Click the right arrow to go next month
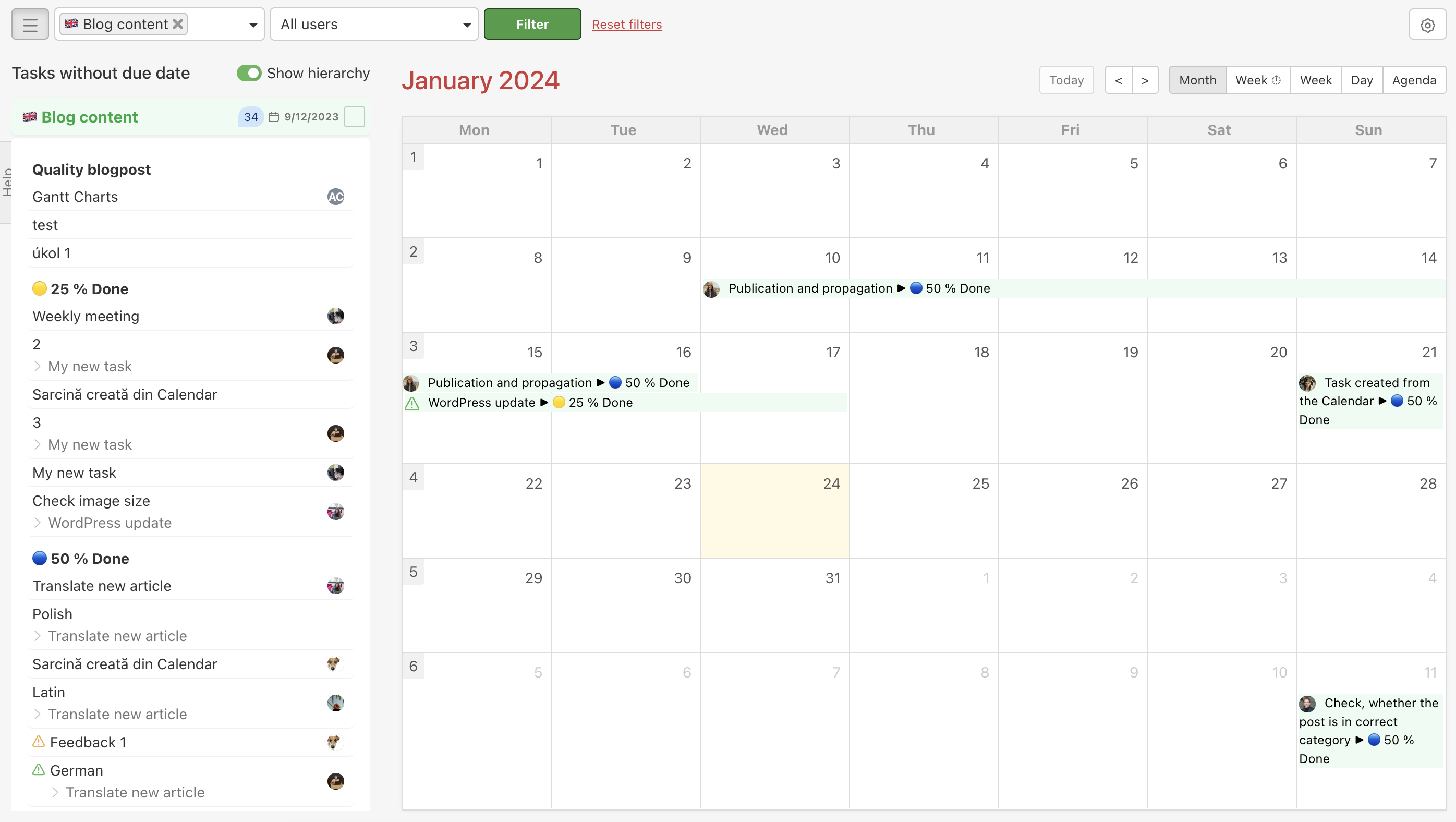Image resolution: width=1456 pixels, height=822 pixels. click(x=1145, y=79)
